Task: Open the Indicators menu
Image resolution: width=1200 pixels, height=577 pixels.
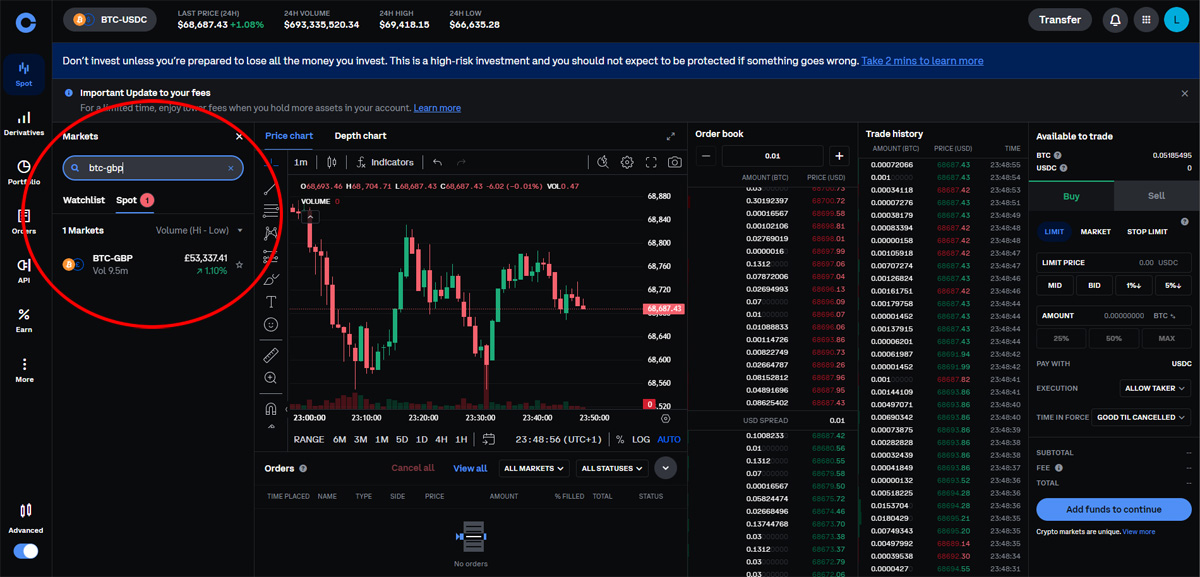Action: point(384,162)
